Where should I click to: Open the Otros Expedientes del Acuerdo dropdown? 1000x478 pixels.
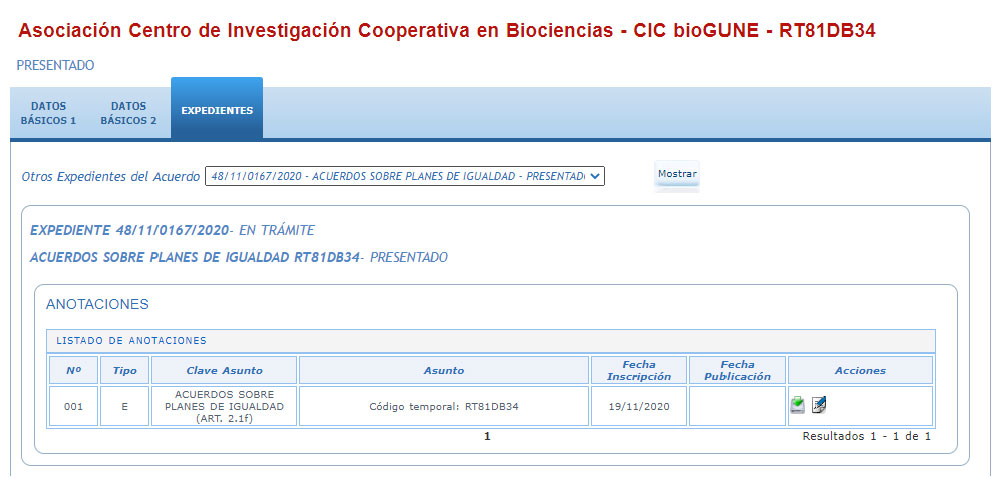coord(404,177)
